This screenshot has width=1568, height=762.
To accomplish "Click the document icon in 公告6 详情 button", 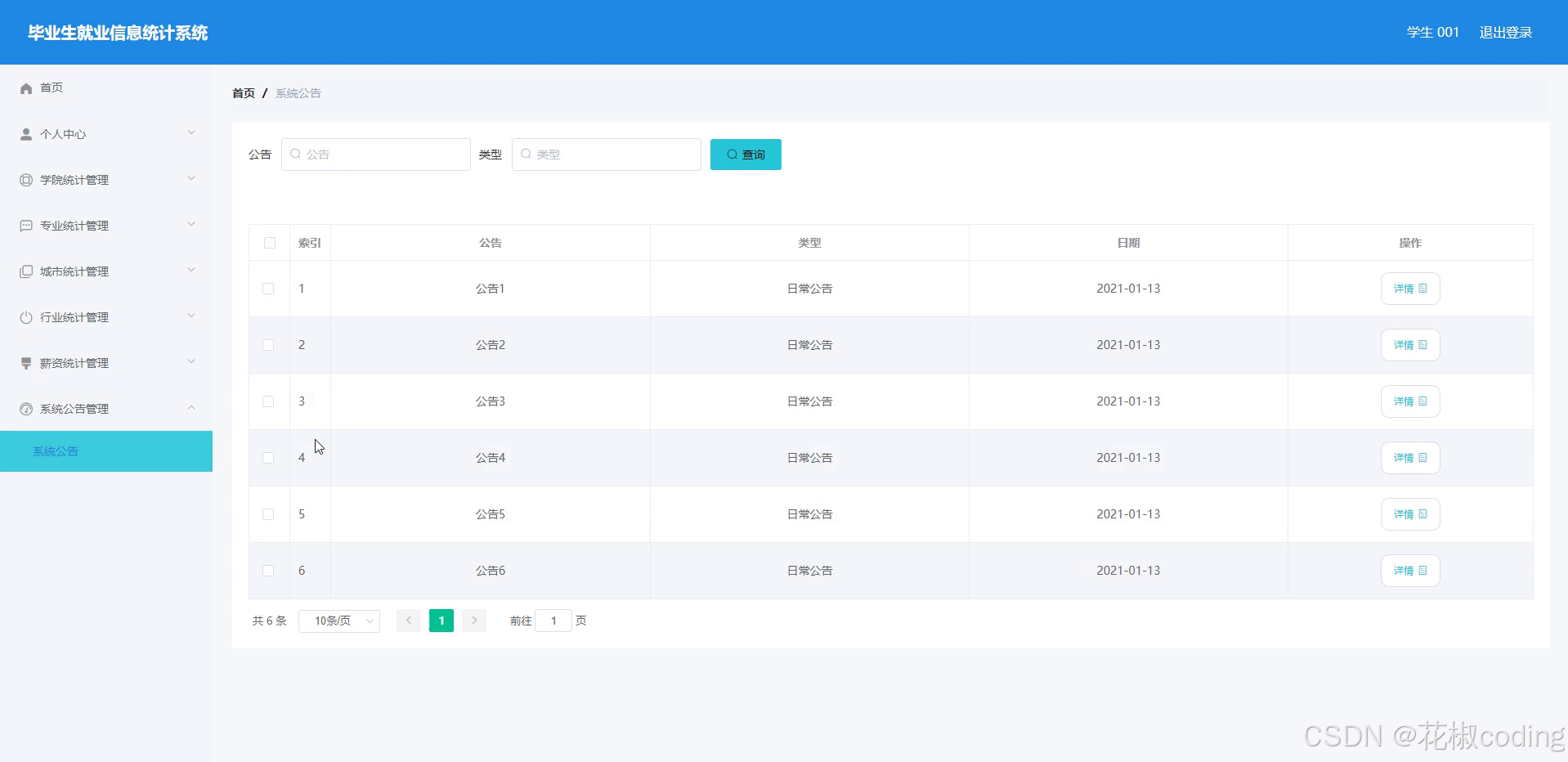I will (1422, 571).
